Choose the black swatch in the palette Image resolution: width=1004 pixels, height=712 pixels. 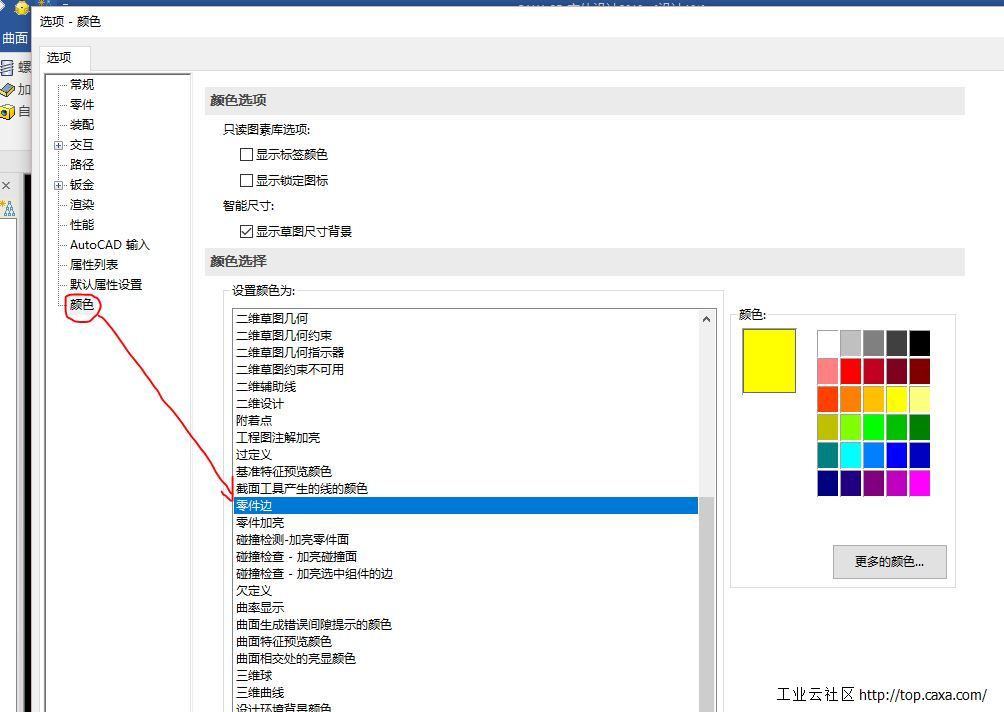coord(919,343)
